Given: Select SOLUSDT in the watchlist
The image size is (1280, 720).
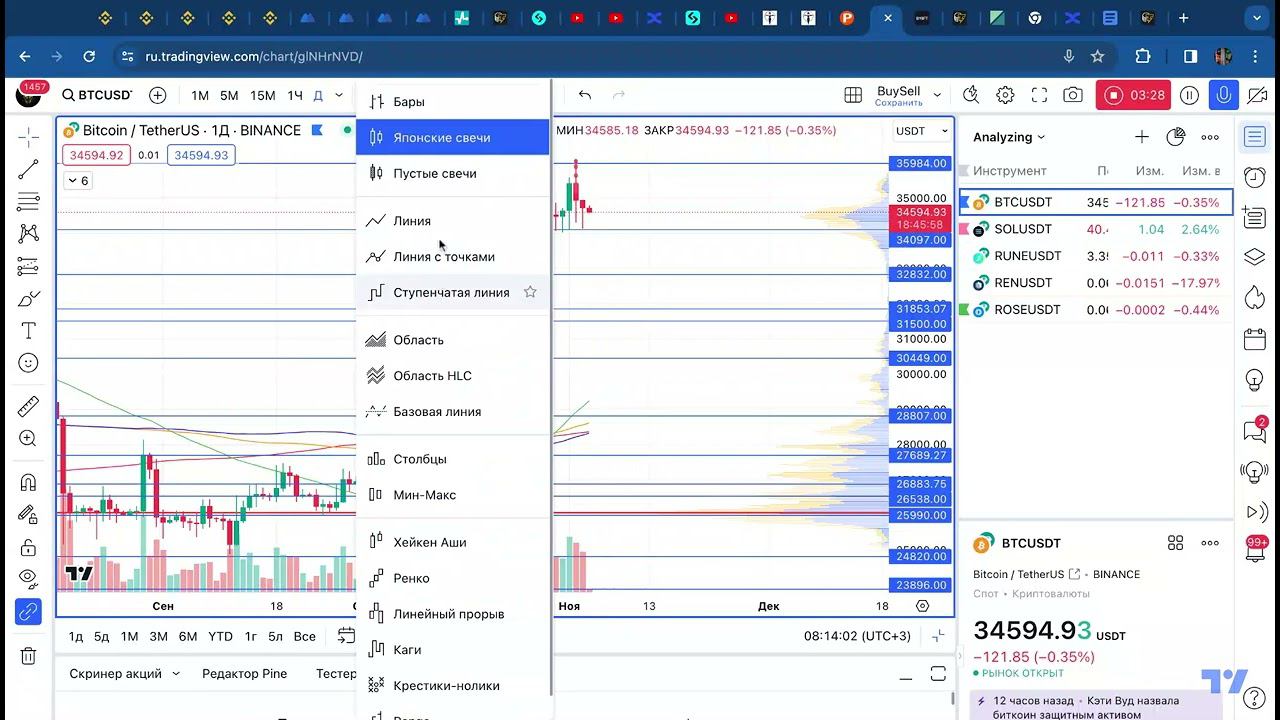Looking at the screenshot, I should pos(1095,229).
